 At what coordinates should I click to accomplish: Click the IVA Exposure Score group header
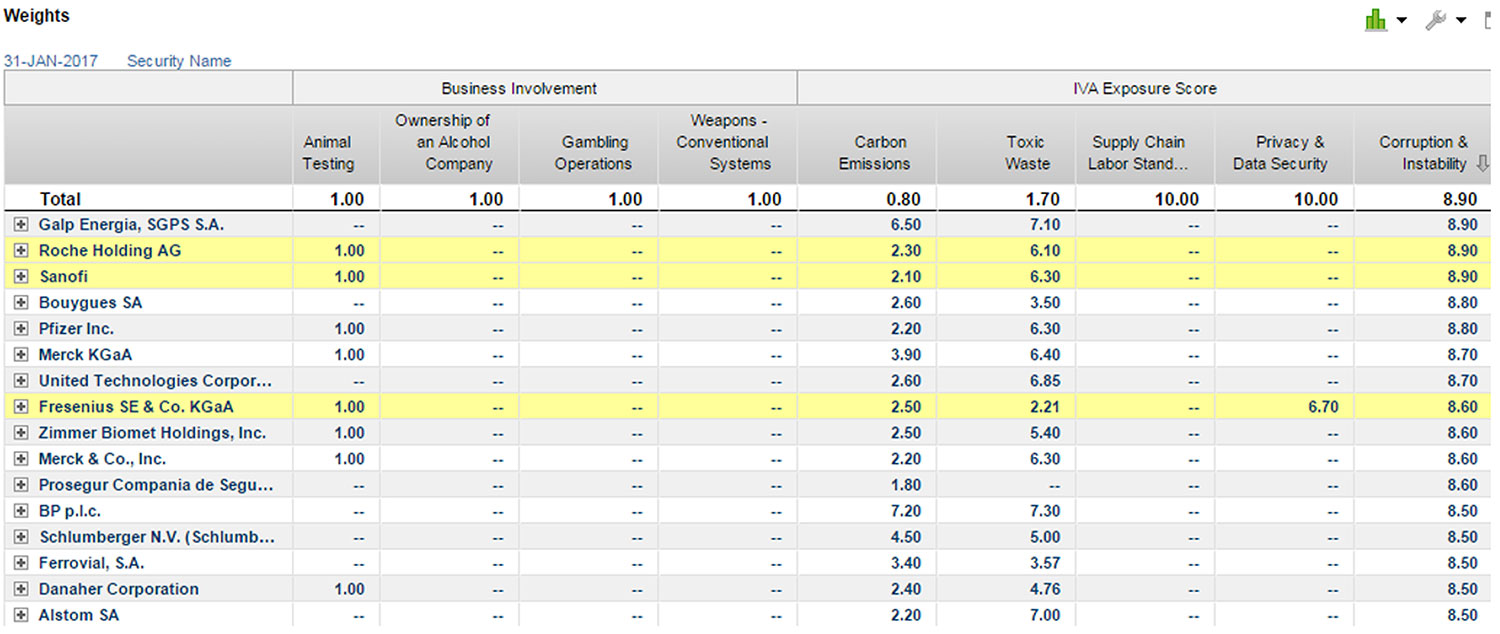[1145, 88]
